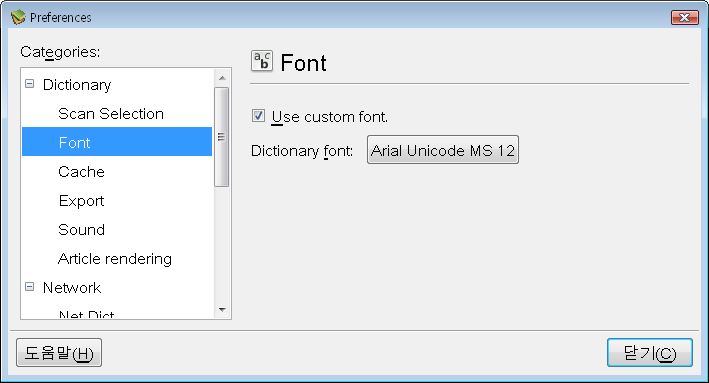Select the Net Dict category
Screen dimensions: 709x383
pyautogui.click(x=86, y=314)
